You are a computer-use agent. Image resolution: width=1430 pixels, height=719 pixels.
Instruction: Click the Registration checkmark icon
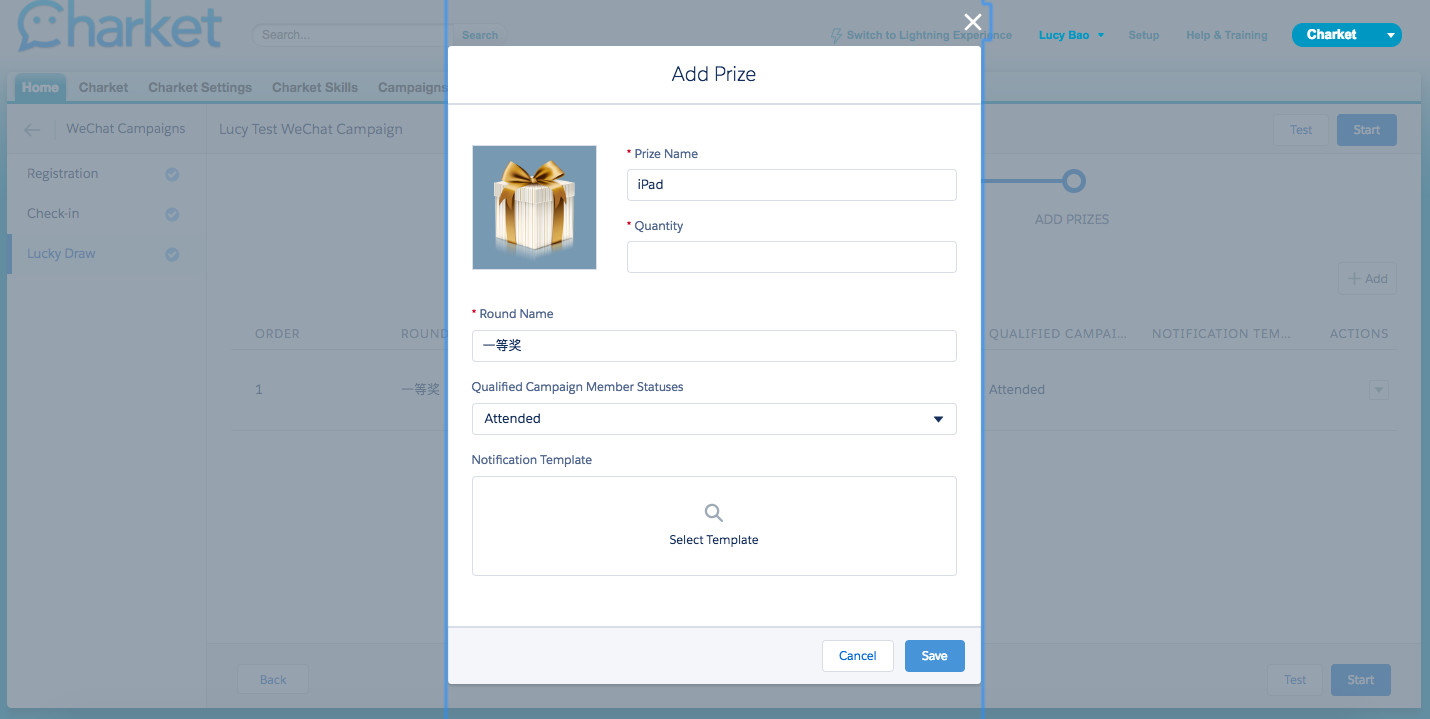(x=172, y=174)
